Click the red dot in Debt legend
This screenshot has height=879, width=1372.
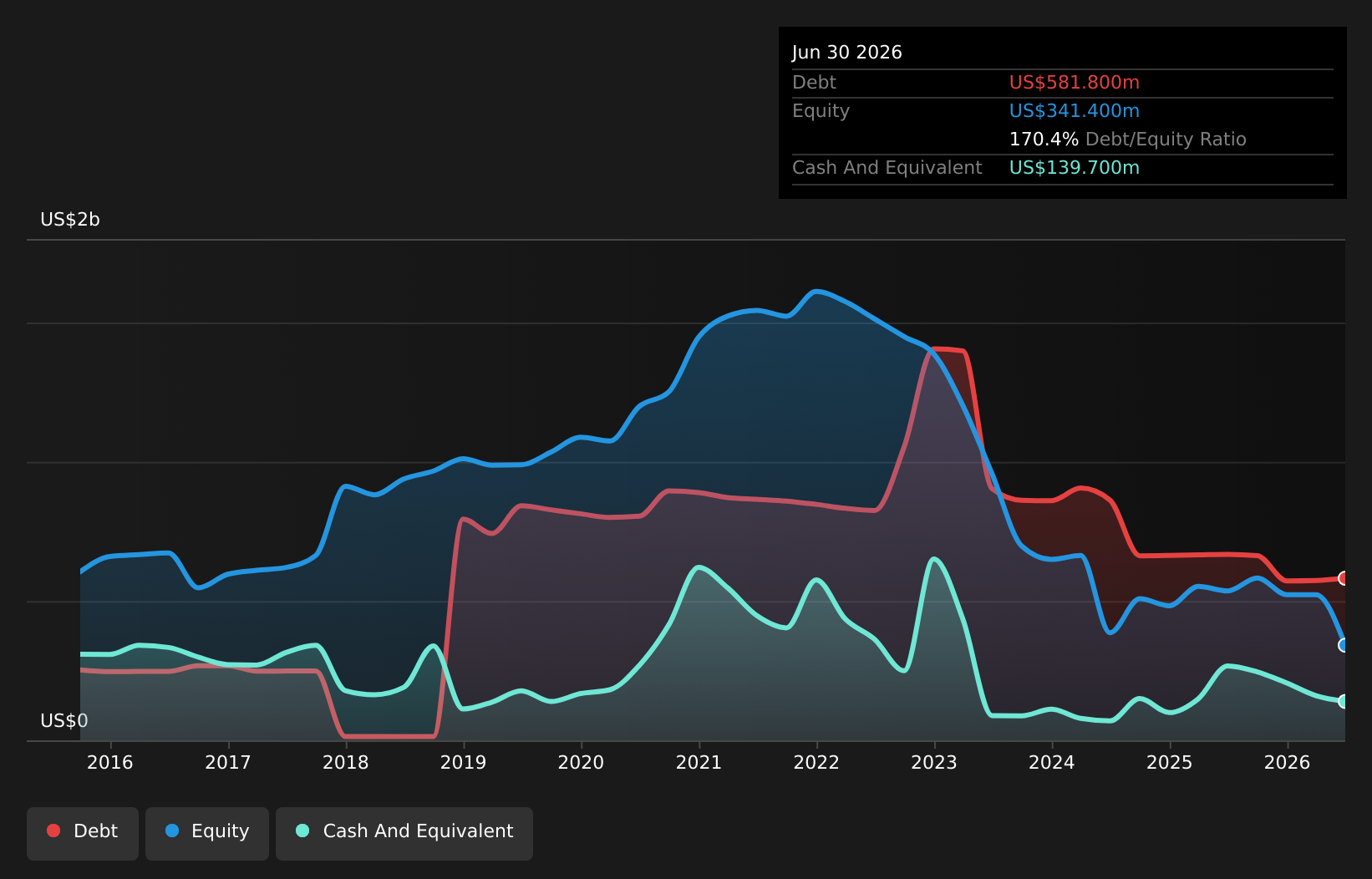pyautogui.click(x=53, y=831)
